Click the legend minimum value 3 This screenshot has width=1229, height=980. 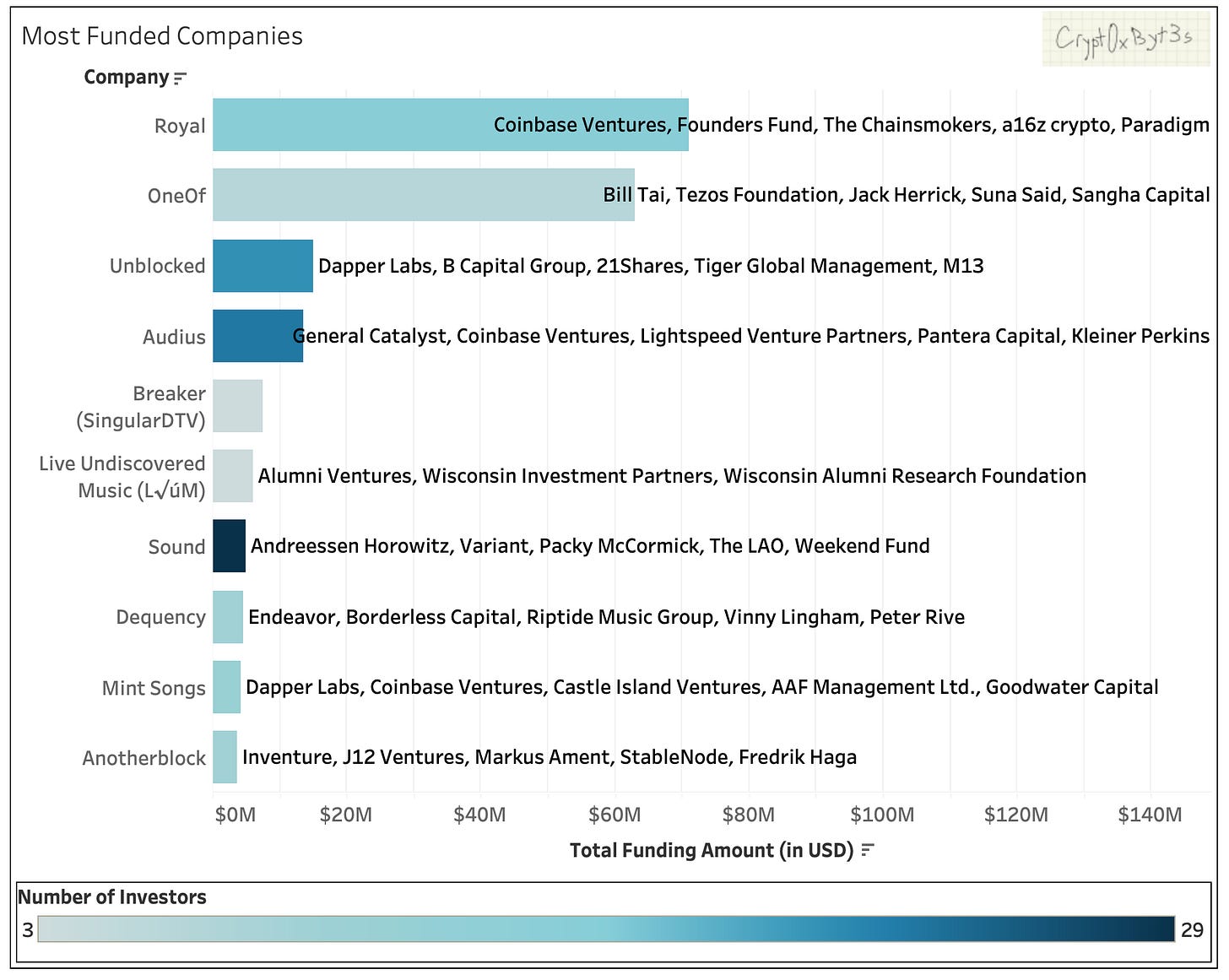[28, 930]
